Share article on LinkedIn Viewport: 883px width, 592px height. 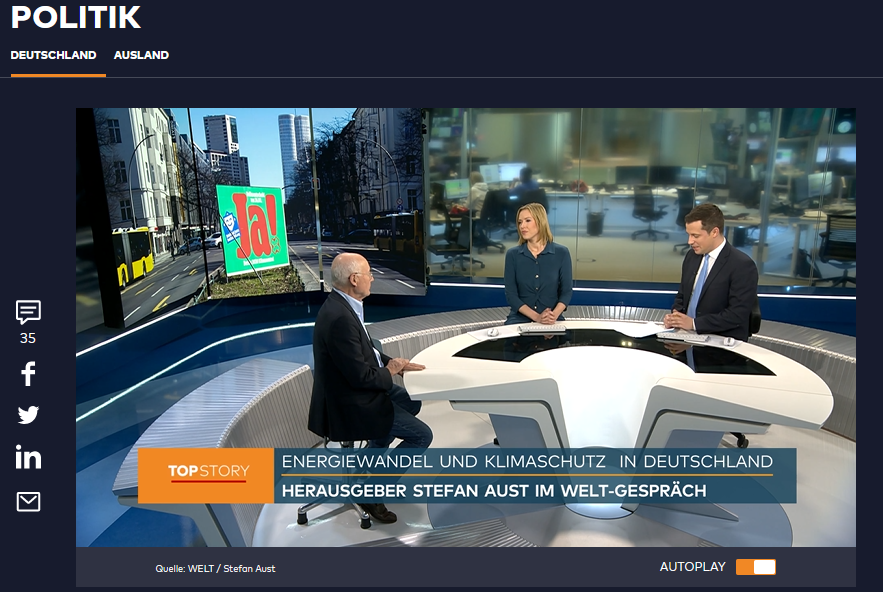click(x=28, y=457)
